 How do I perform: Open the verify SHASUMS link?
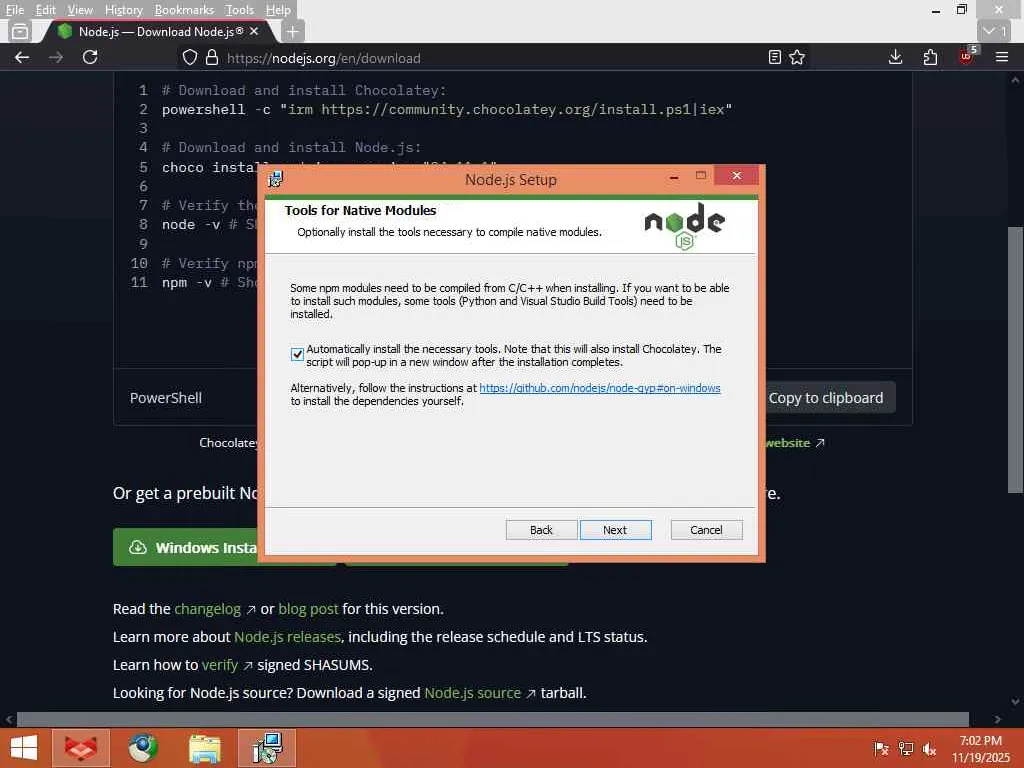220,665
